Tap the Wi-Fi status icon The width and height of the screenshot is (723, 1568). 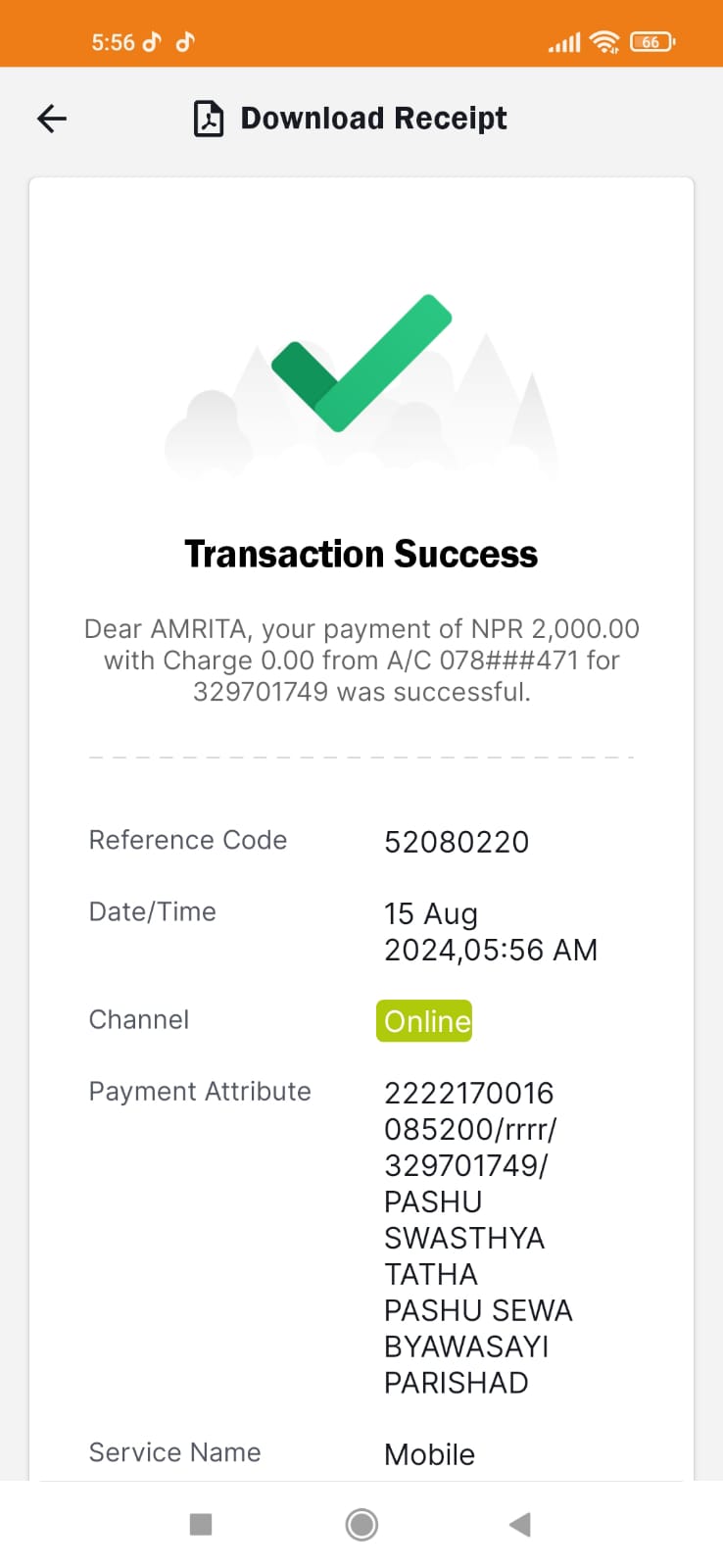click(x=605, y=42)
